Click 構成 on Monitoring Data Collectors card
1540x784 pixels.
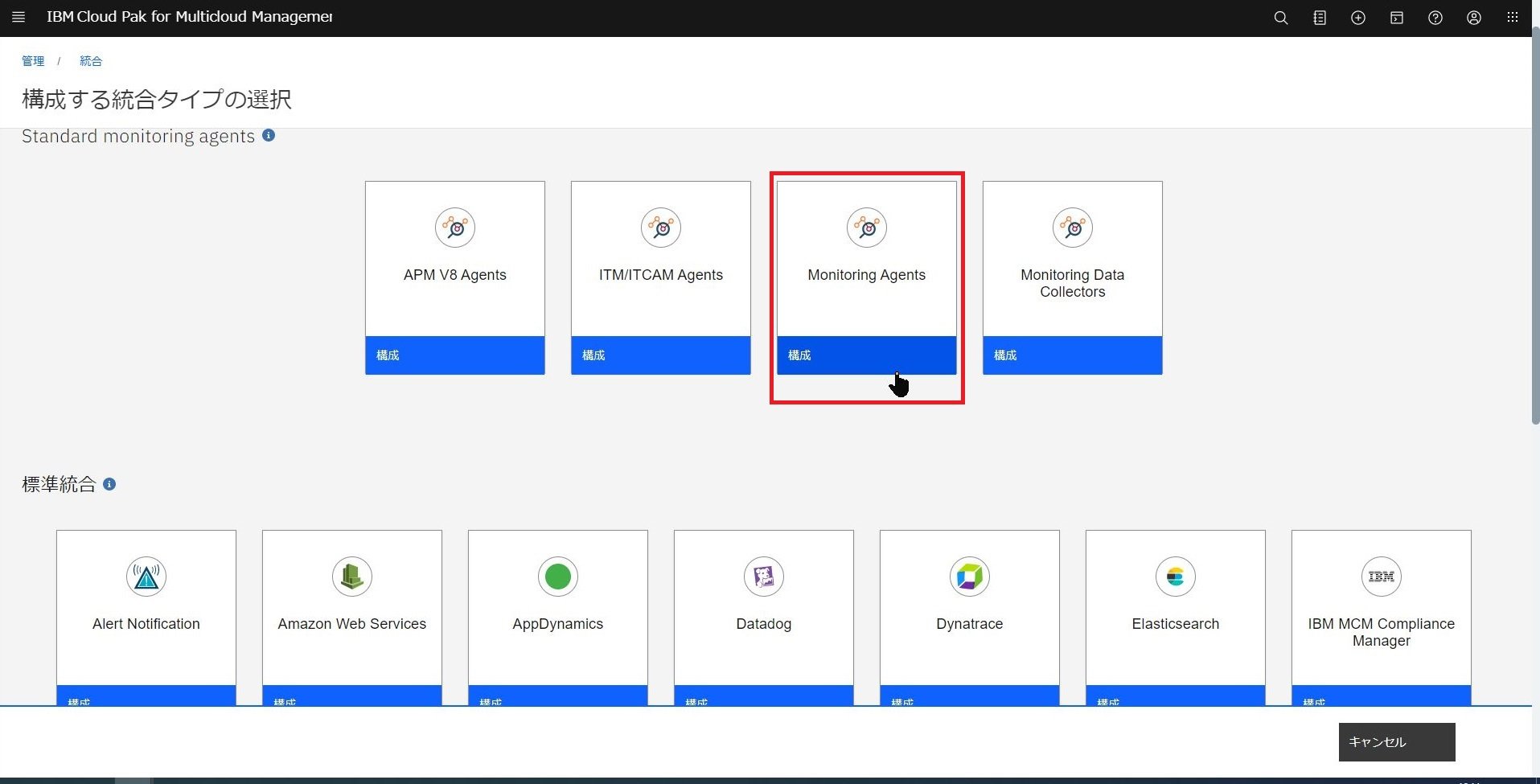point(1073,355)
